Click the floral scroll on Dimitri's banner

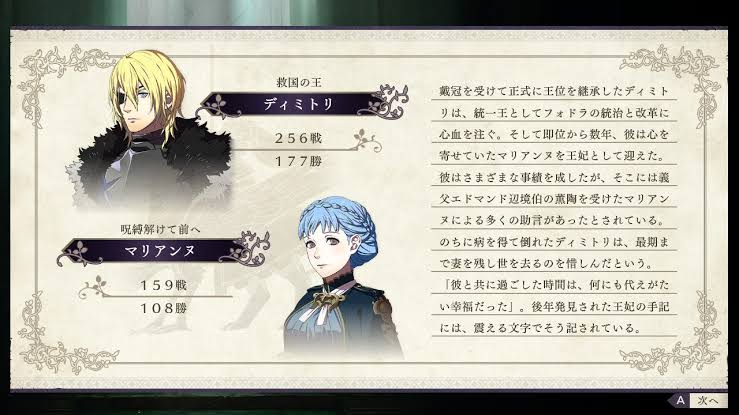pyautogui.click(x=383, y=101)
